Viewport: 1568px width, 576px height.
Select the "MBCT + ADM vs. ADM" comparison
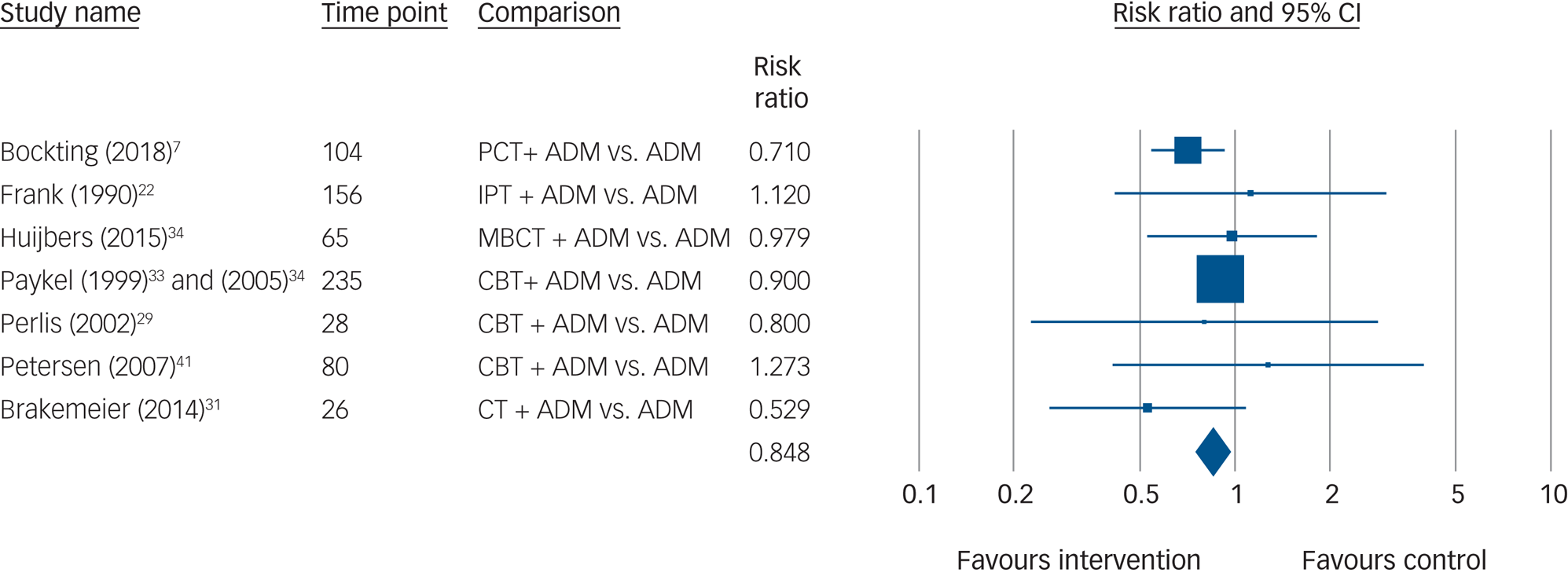604,238
